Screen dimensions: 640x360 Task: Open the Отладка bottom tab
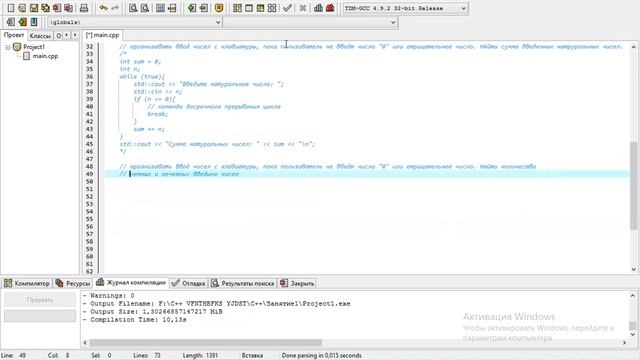point(189,283)
